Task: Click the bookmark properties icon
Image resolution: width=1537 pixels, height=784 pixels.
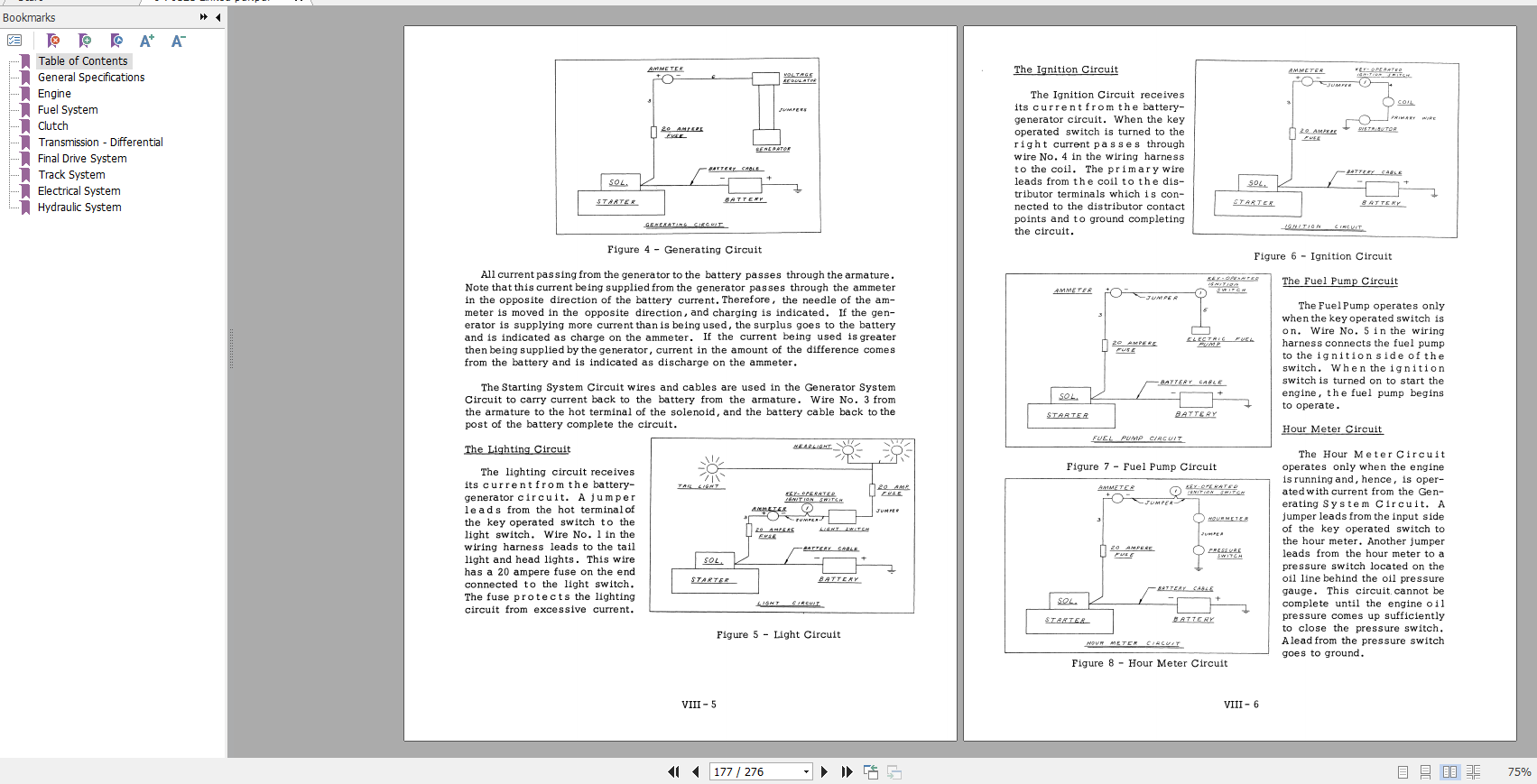Action: click(x=116, y=41)
